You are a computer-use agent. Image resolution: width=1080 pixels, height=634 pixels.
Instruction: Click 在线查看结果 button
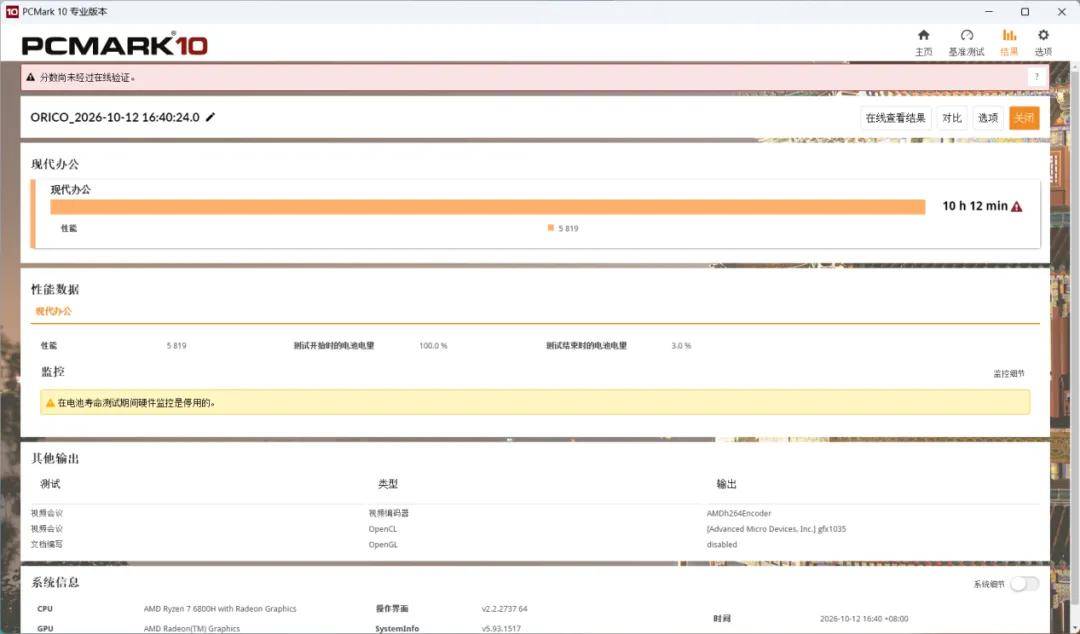coord(895,118)
